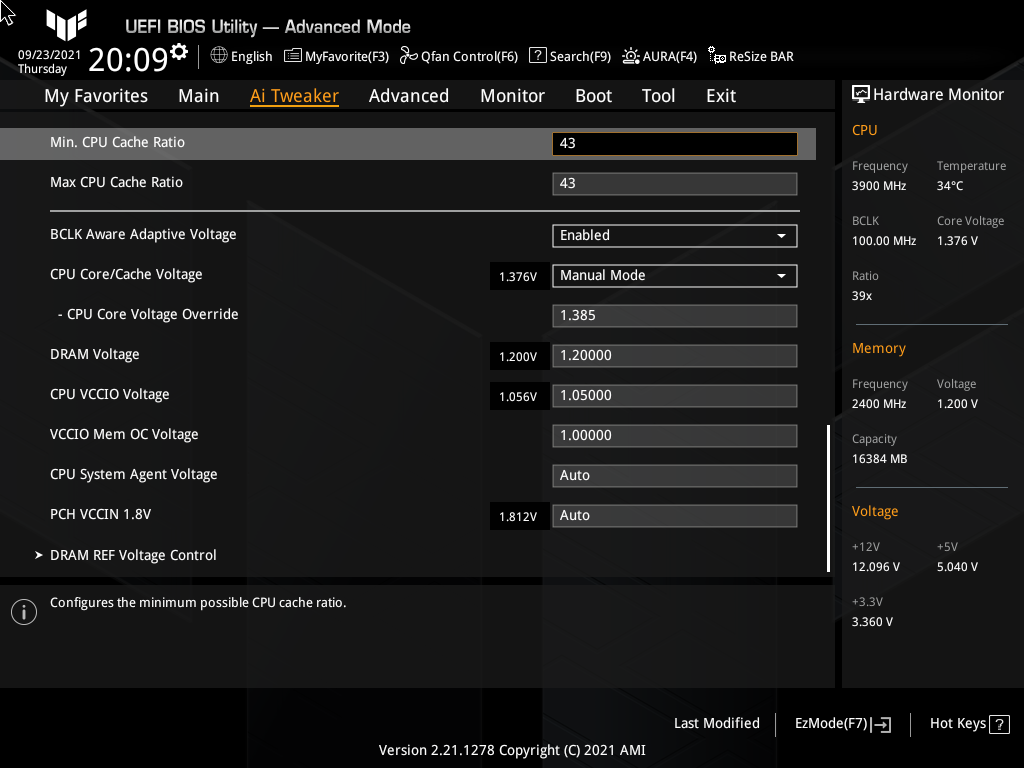Click the 3.360 V reading

click(x=872, y=622)
